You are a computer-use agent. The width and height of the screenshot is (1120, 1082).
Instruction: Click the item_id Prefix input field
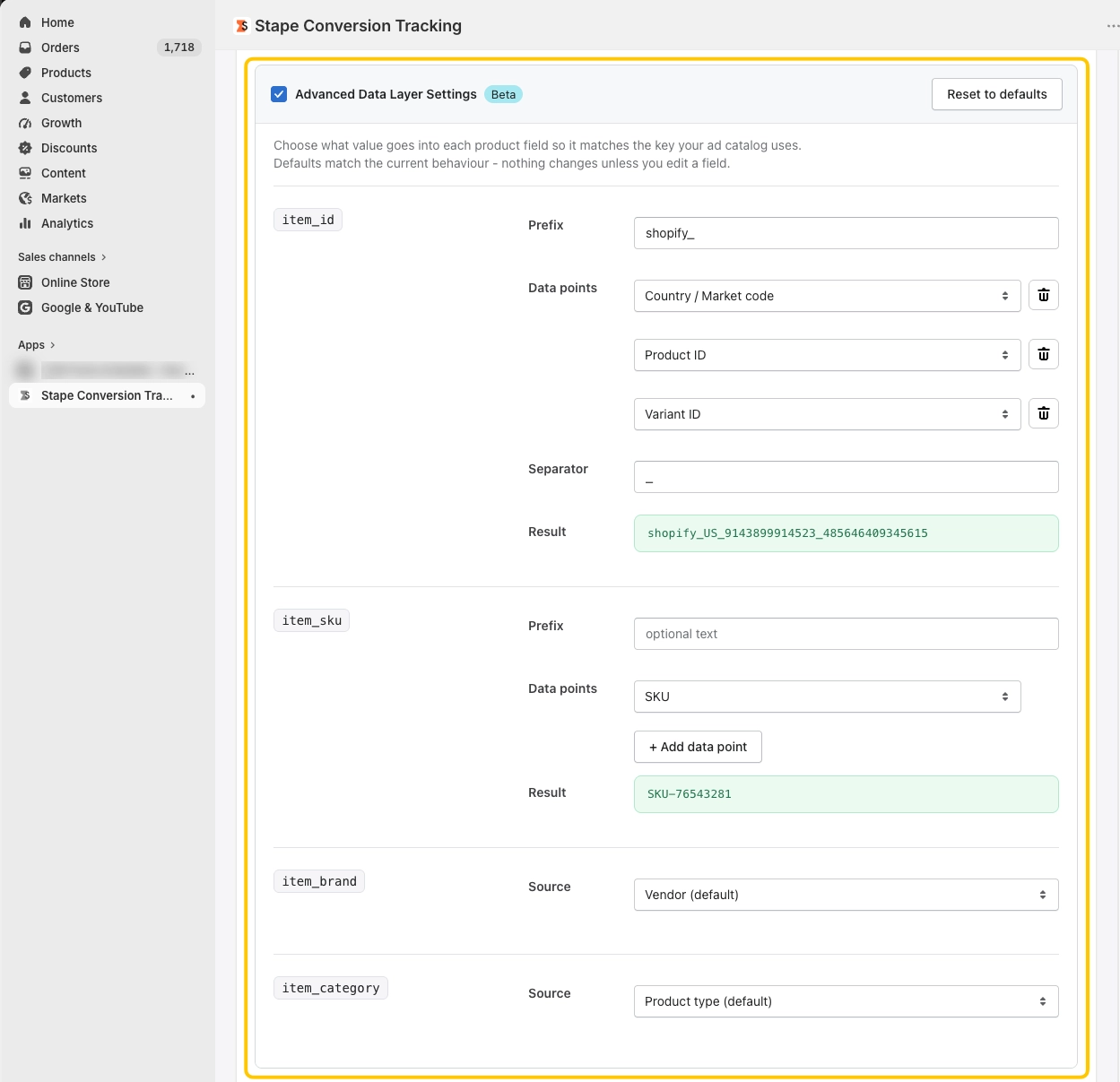[846, 233]
